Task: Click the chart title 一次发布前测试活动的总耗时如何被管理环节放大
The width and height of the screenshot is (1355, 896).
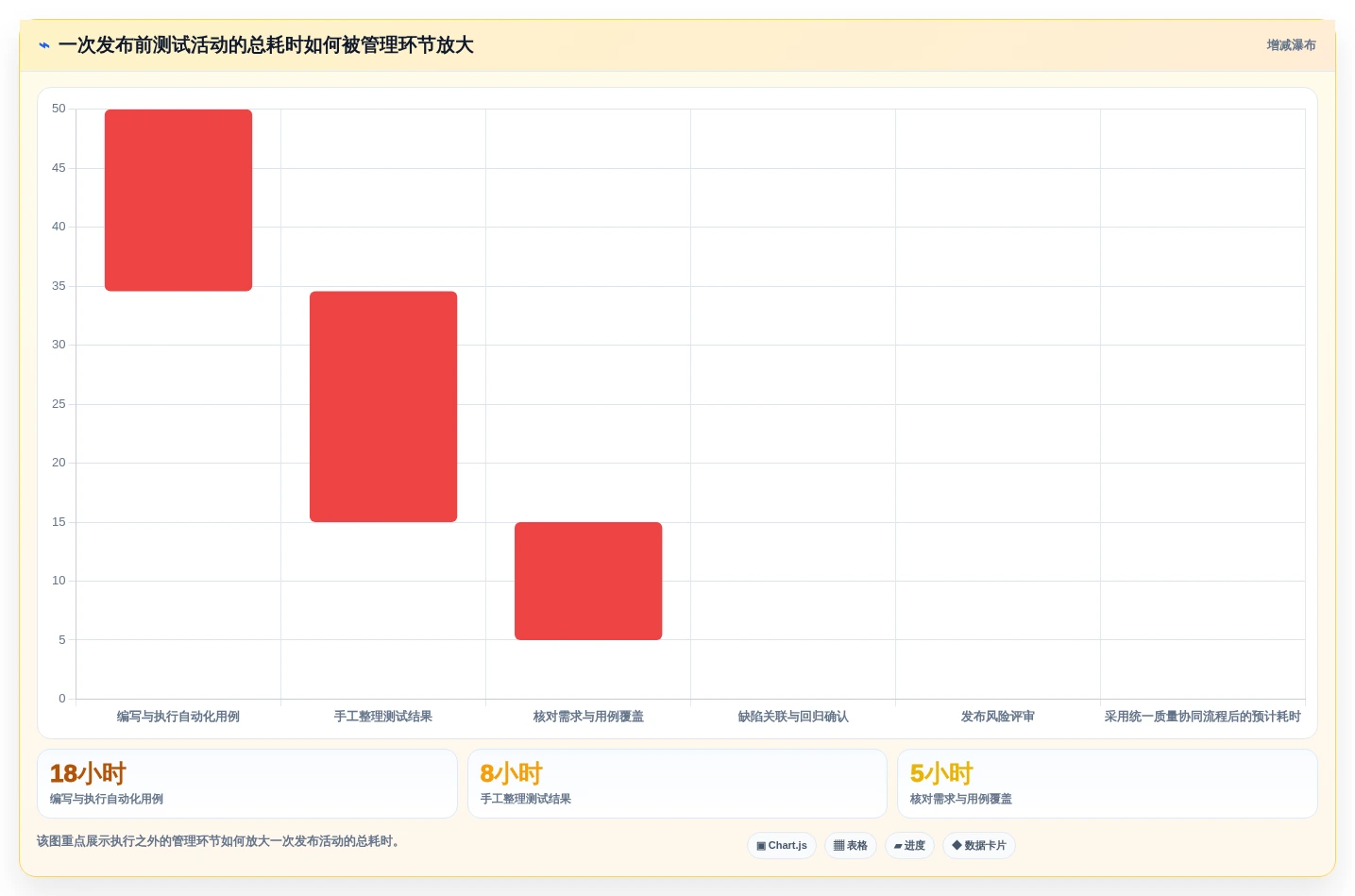Action: (x=265, y=45)
